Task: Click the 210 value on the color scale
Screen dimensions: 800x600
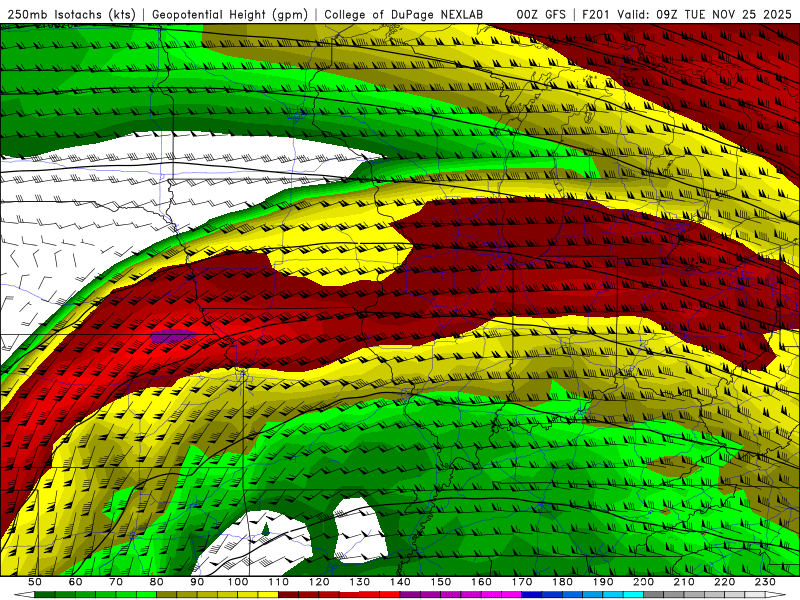Action: (x=684, y=582)
